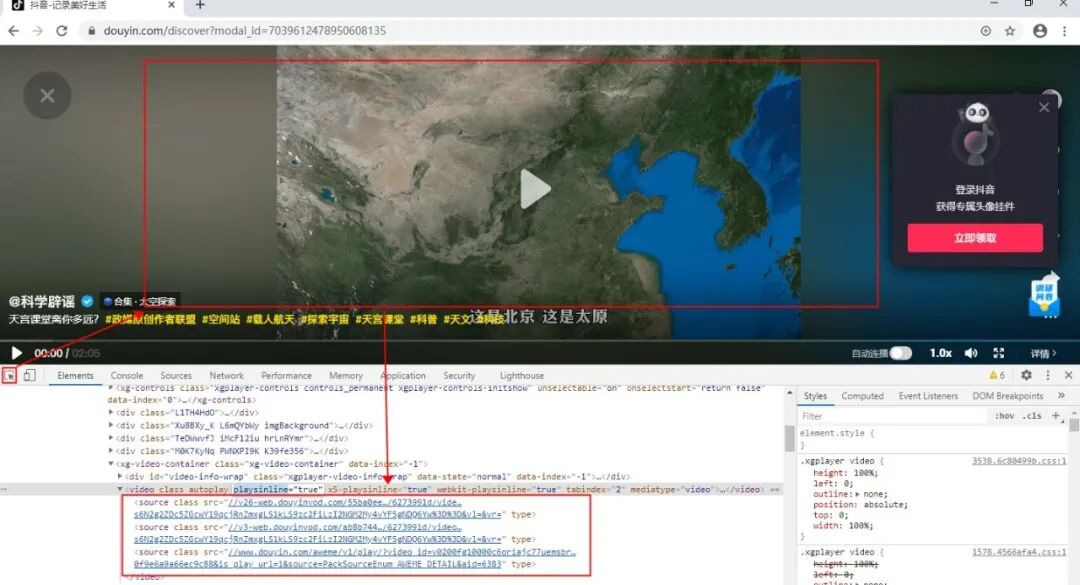The width and height of the screenshot is (1080, 585).
Task: Click the warning count icon showing 6
Action: tap(997, 375)
